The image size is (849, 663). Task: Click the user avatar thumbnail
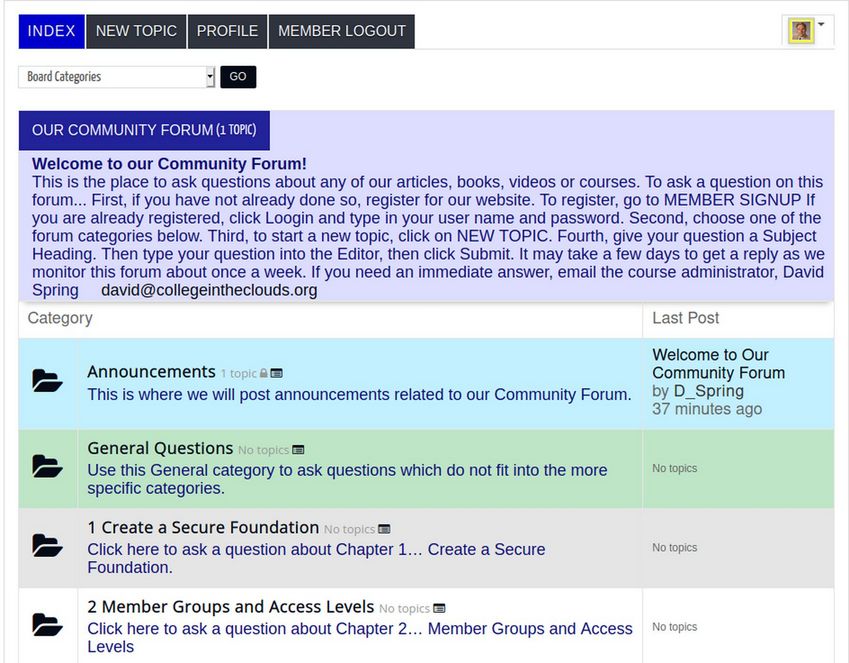pyautogui.click(x=800, y=31)
